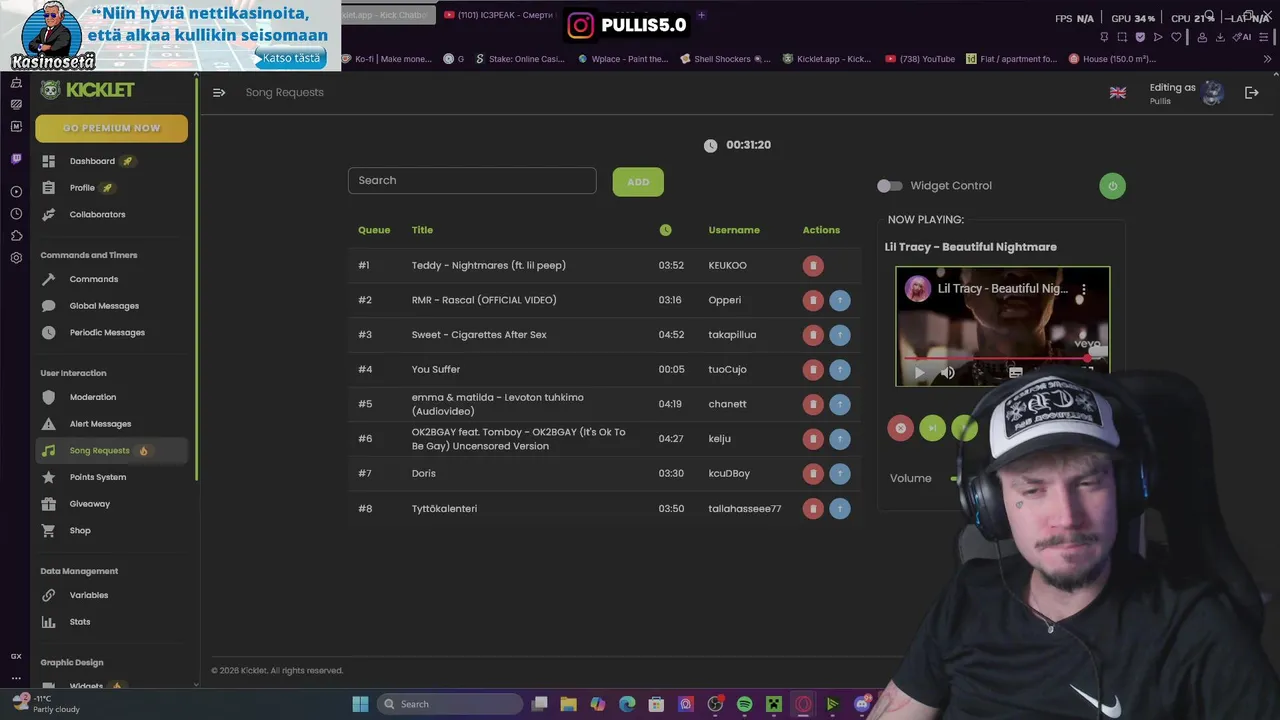Open Periodic Messages page
Screen dimensions: 1280x720
coord(107,332)
